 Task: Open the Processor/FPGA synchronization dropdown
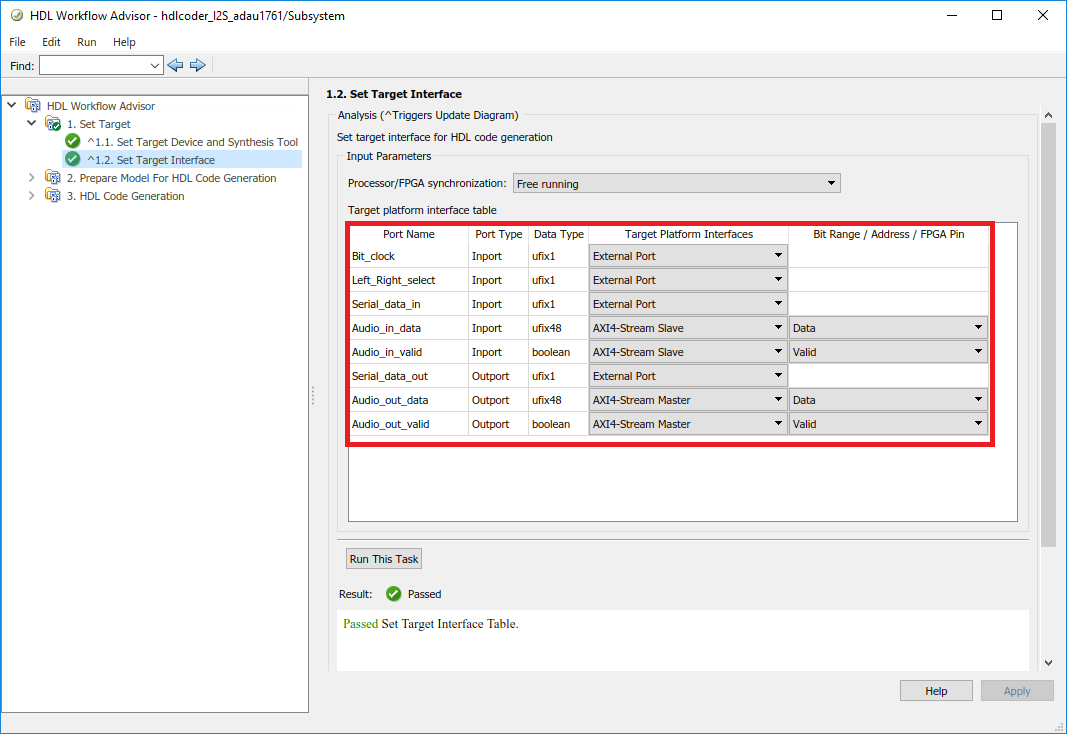[x=676, y=184]
